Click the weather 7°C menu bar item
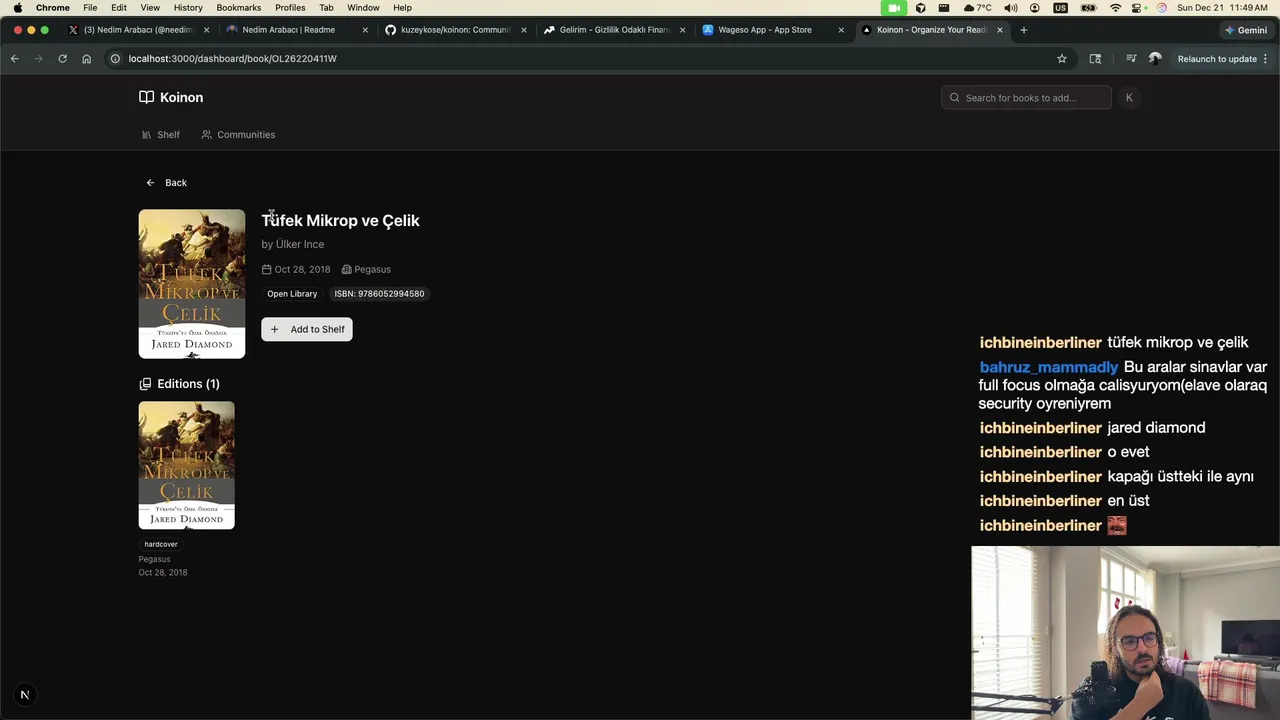Viewport: 1280px width, 720px height. [x=977, y=7]
